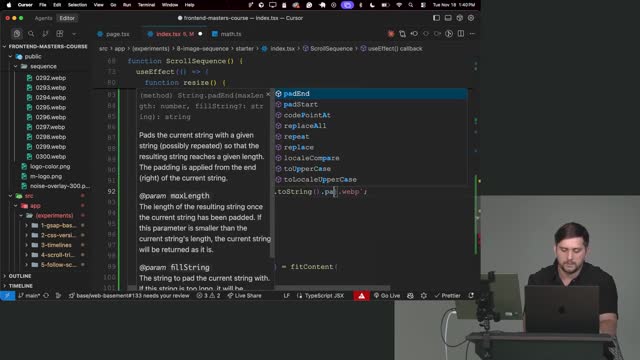Image resolution: width=640 pixels, height=360 pixels.
Task: Click the red warning triangle status icon
Action: [x=362, y=296]
